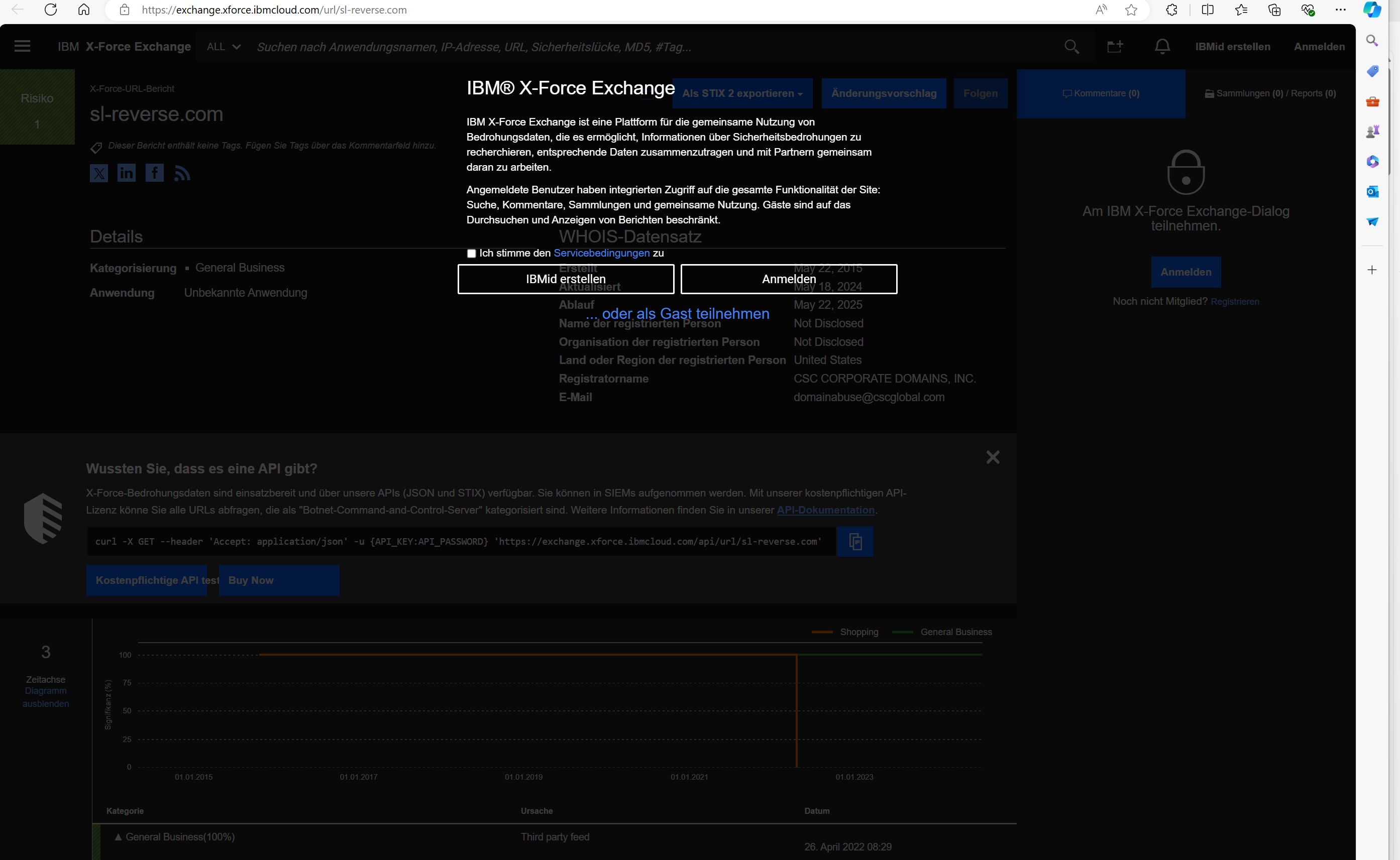This screenshot has width=1400, height=860.
Task: Open sidebar search icon
Action: pos(1372,41)
